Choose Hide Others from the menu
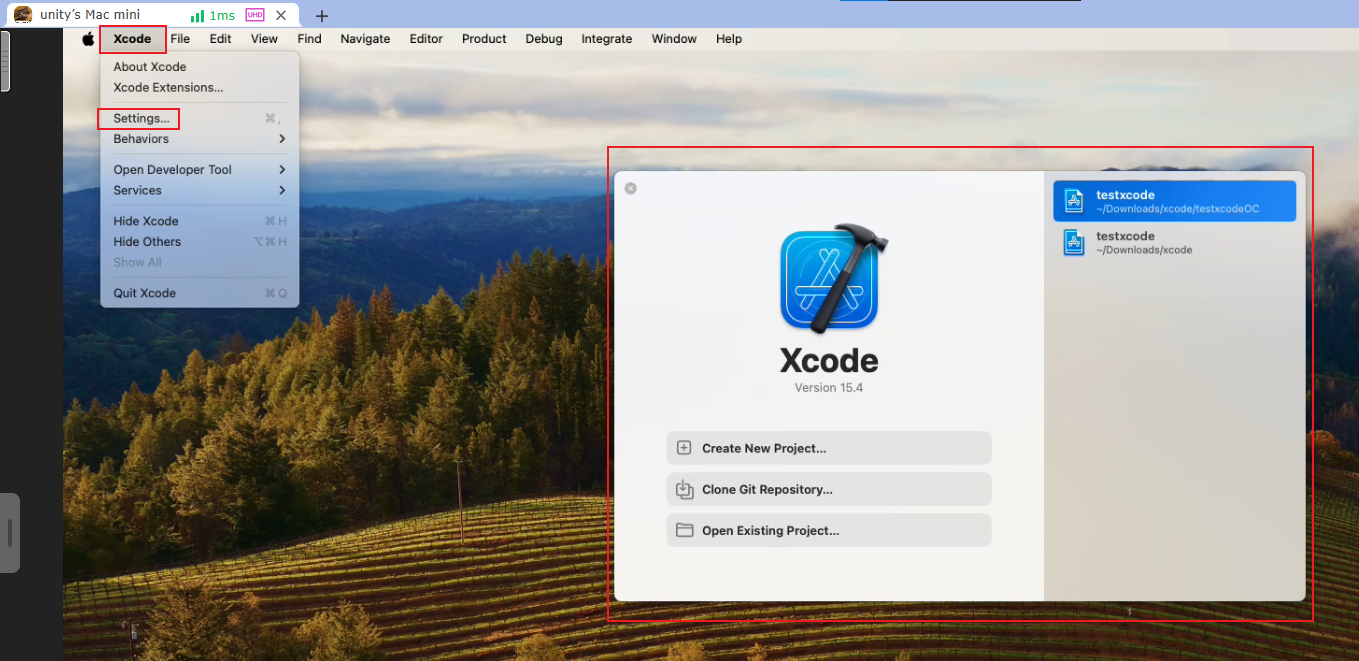 (200, 242)
